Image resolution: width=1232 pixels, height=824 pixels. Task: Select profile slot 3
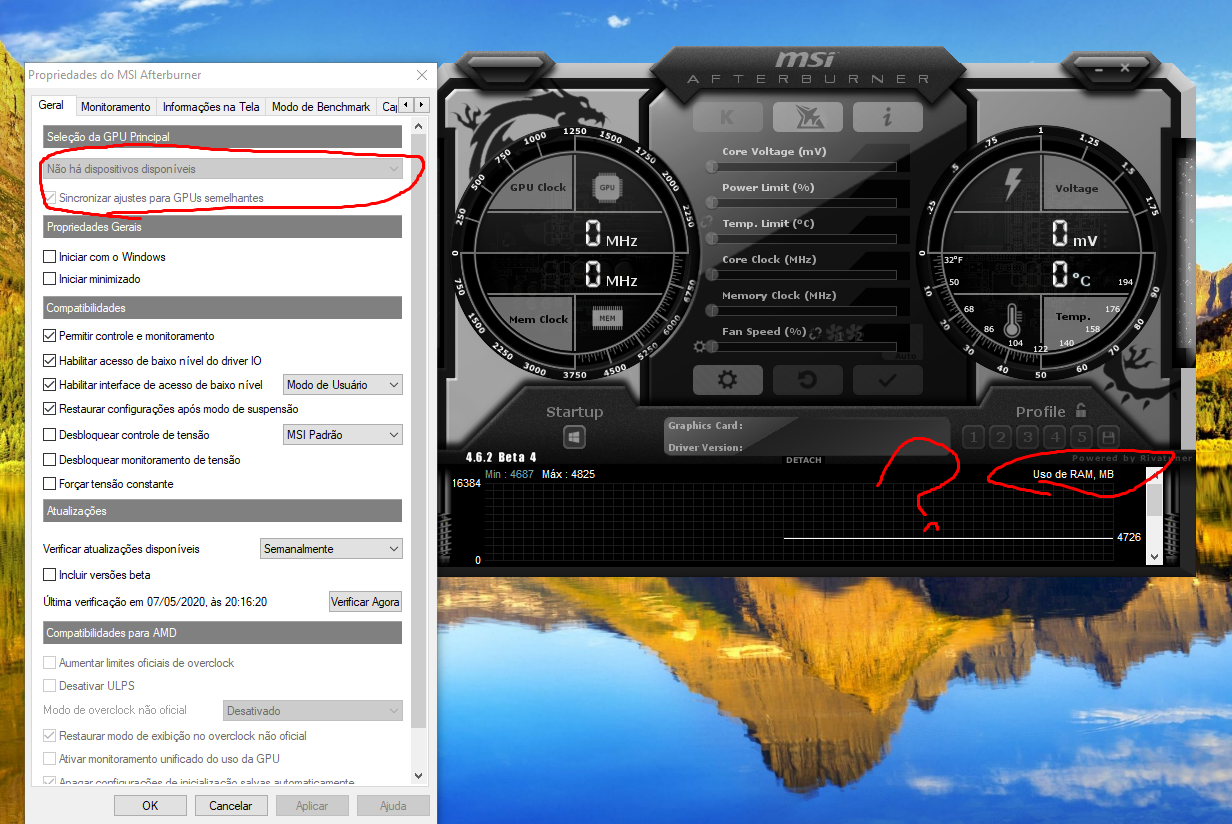click(1027, 437)
